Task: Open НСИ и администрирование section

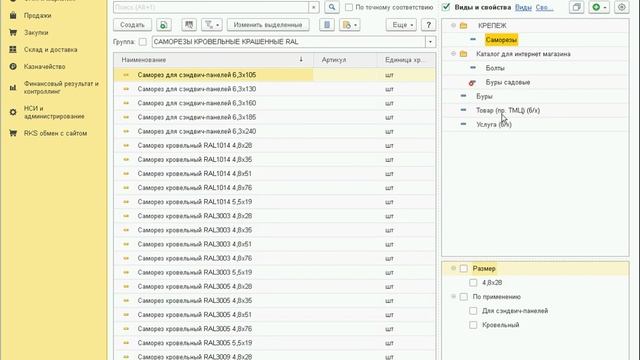Action: (54, 112)
